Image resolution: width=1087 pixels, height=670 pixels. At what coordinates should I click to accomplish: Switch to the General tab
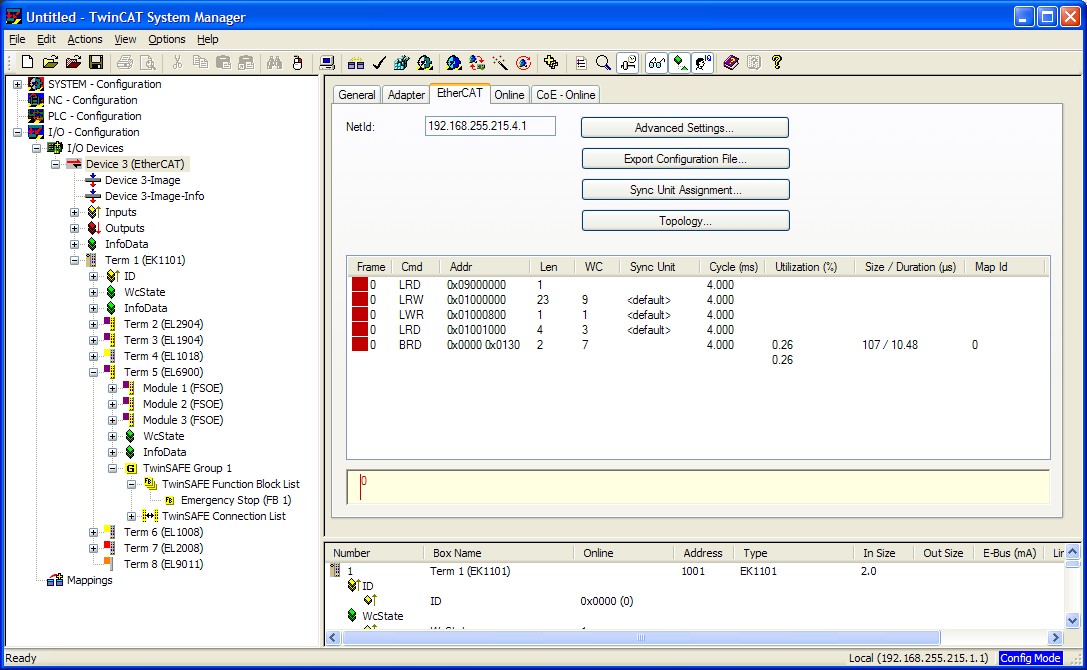(356, 95)
